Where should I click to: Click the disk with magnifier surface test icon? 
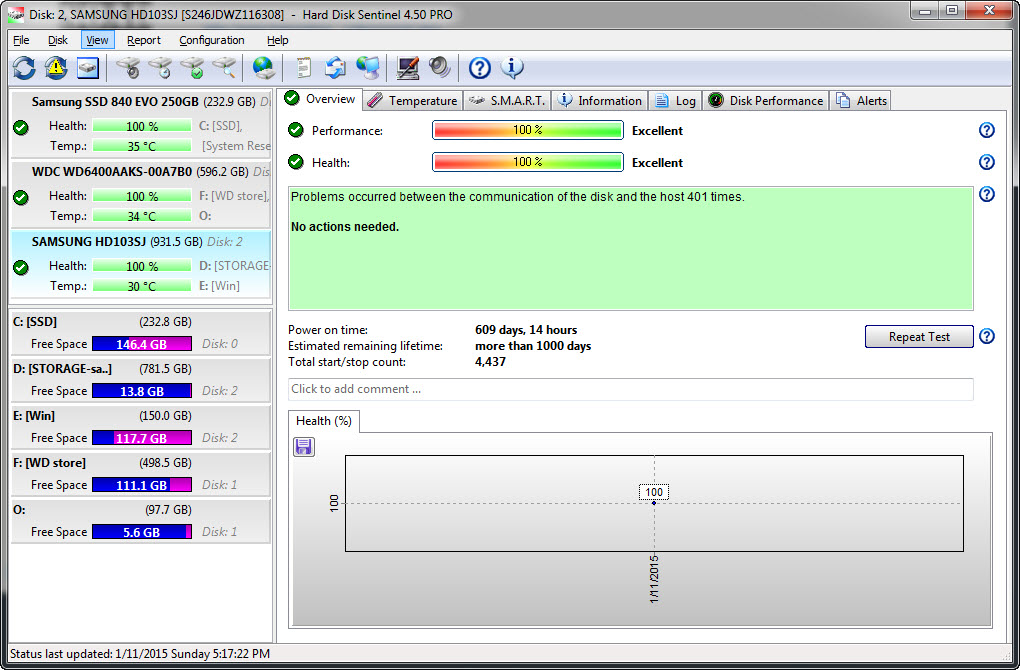tap(224, 68)
